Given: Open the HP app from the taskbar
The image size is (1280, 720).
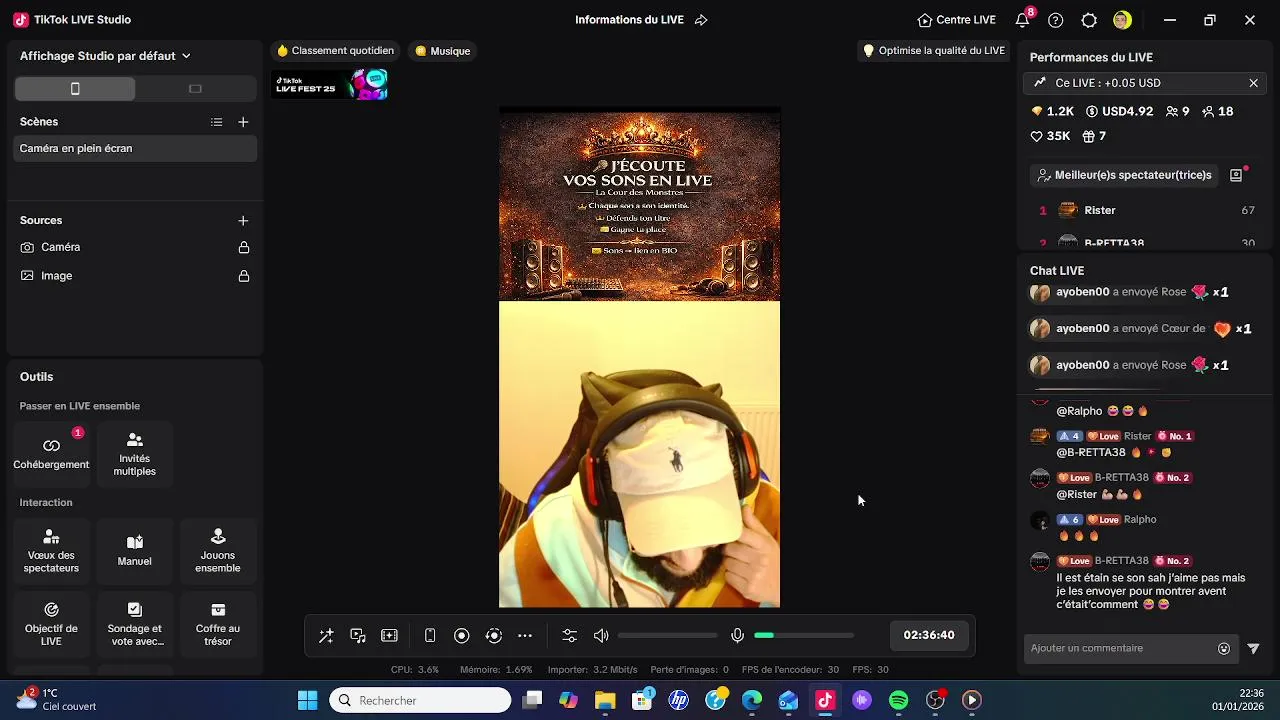Looking at the screenshot, I should click(679, 700).
